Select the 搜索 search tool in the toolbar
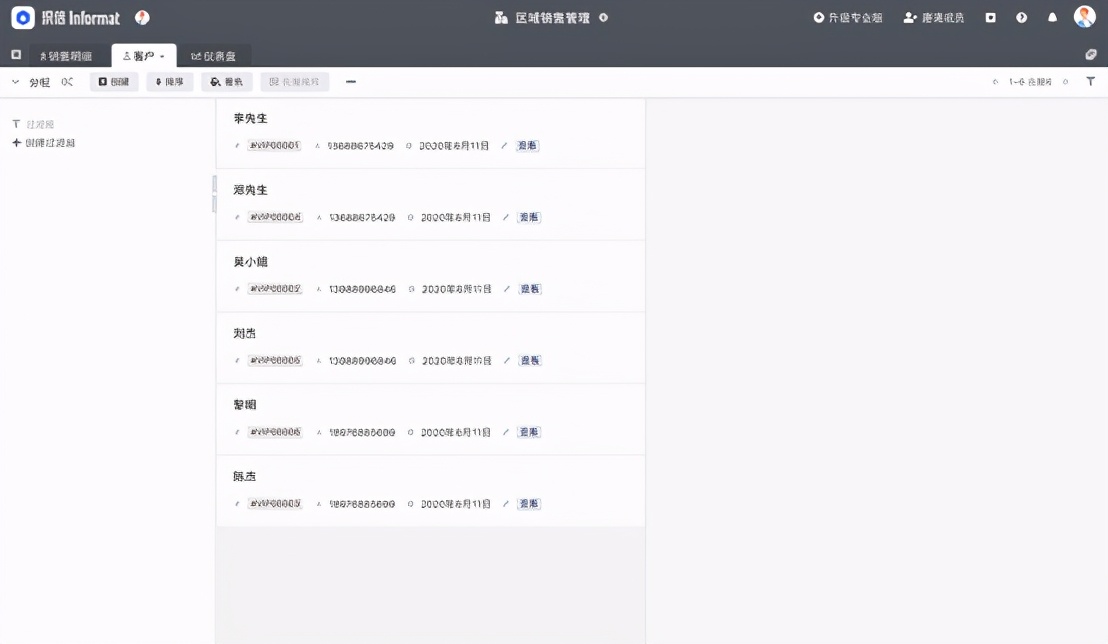The image size is (1108, 644). [x=226, y=81]
